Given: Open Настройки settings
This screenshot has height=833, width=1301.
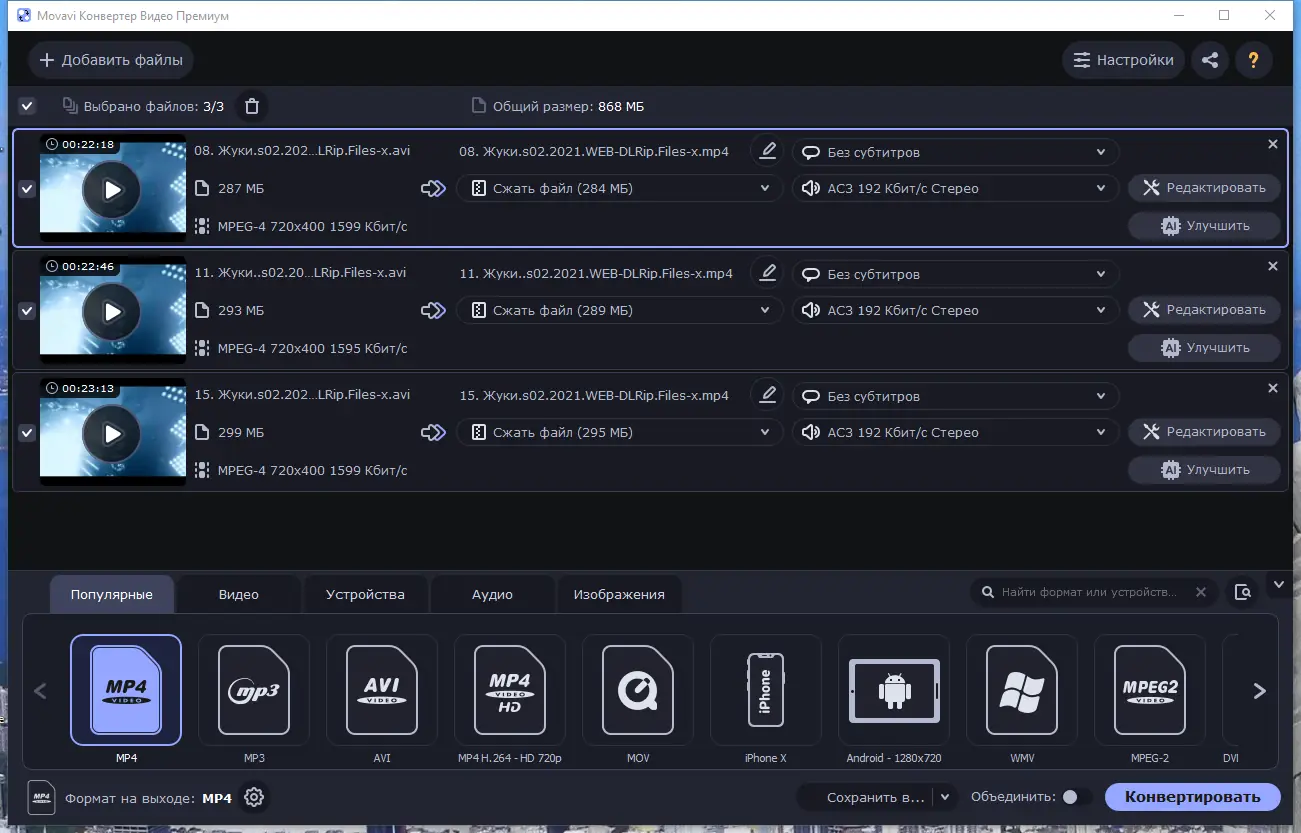Looking at the screenshot, I should [1124, 60].
